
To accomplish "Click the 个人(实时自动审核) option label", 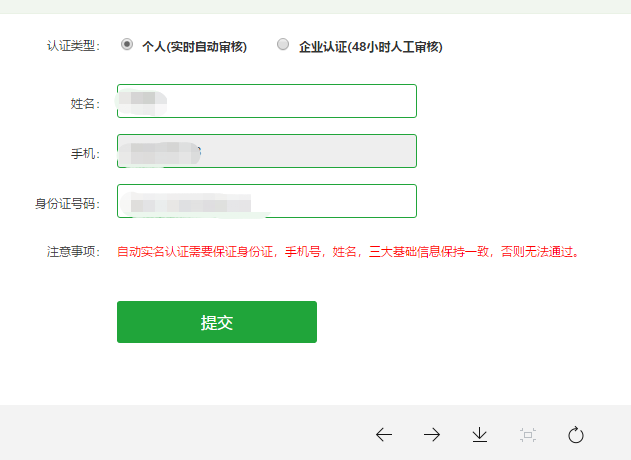I will point(194,47).
